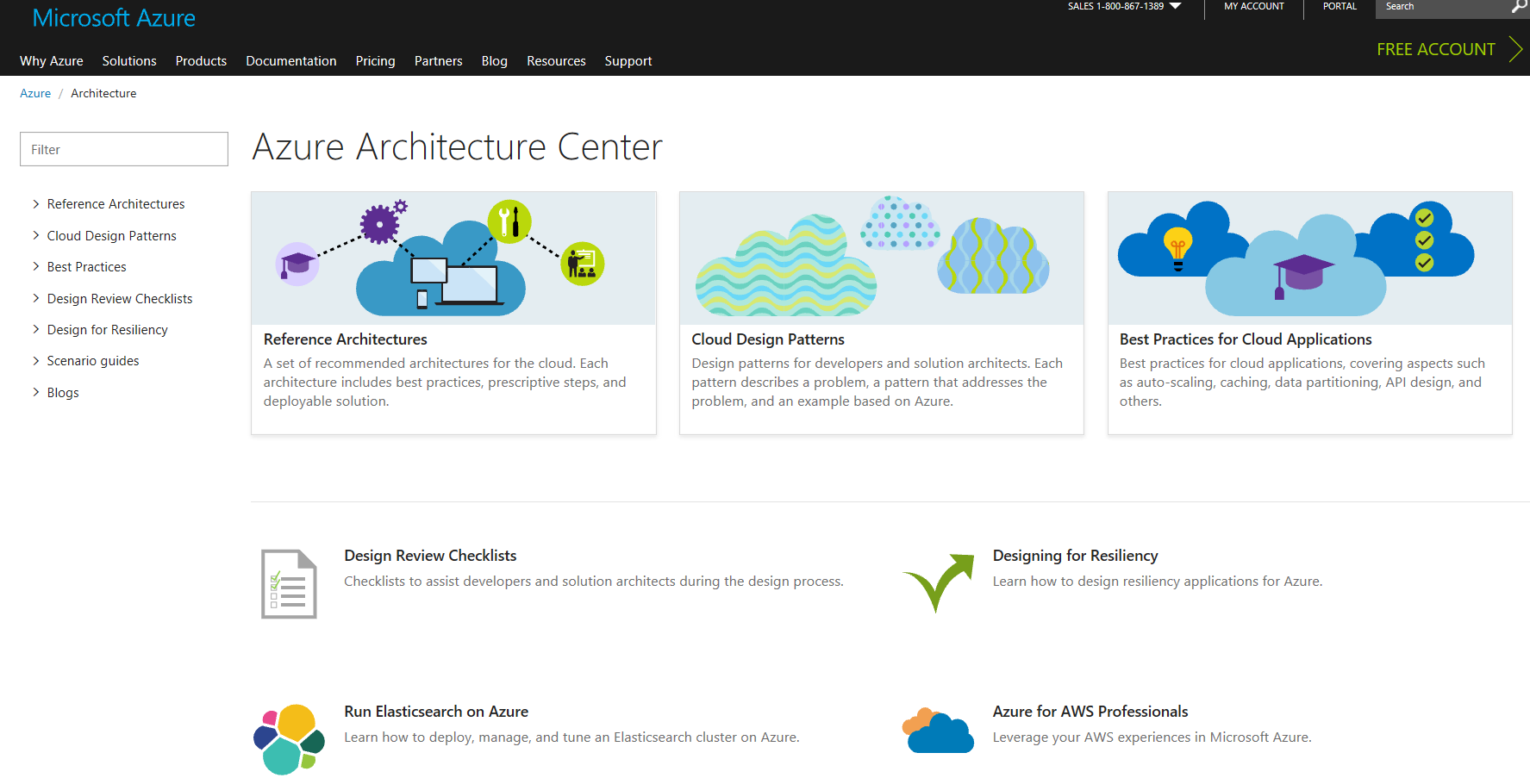Click the Cloud Design Patterns card image

tap(881, 258)
